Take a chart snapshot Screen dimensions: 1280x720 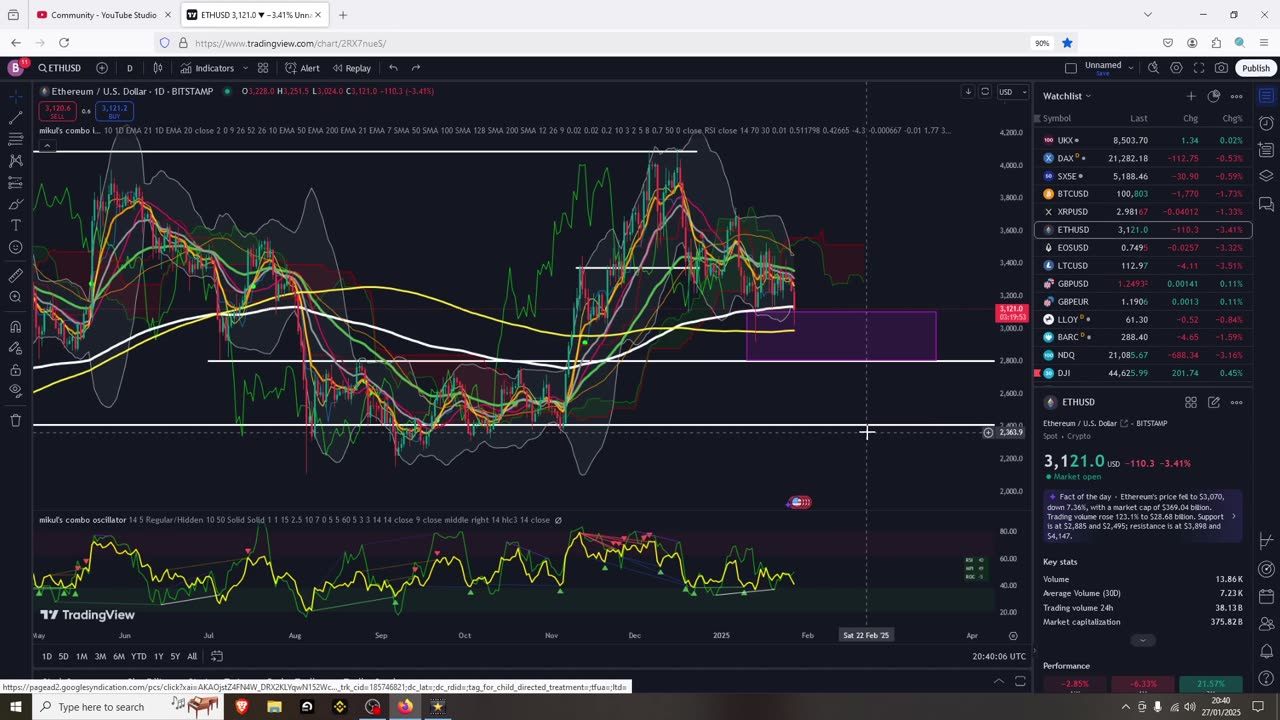(x=1221, y=68)
